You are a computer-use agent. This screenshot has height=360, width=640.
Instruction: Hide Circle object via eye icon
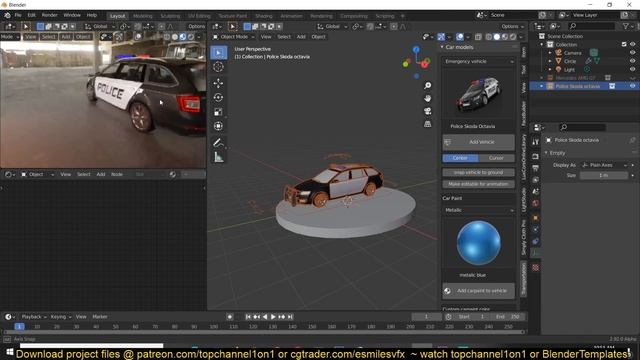point(633,61)
